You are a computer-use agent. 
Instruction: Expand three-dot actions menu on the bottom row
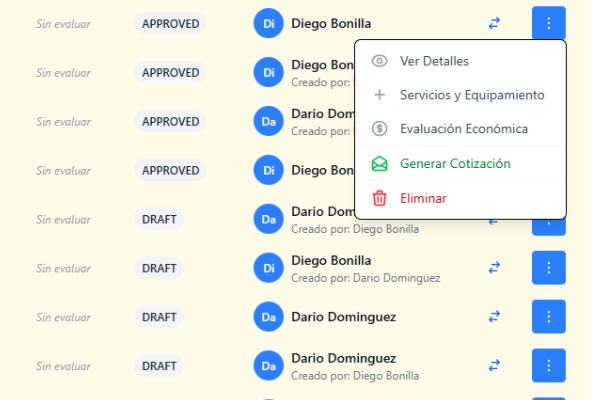pyautogui.click(x=548, y=365)
